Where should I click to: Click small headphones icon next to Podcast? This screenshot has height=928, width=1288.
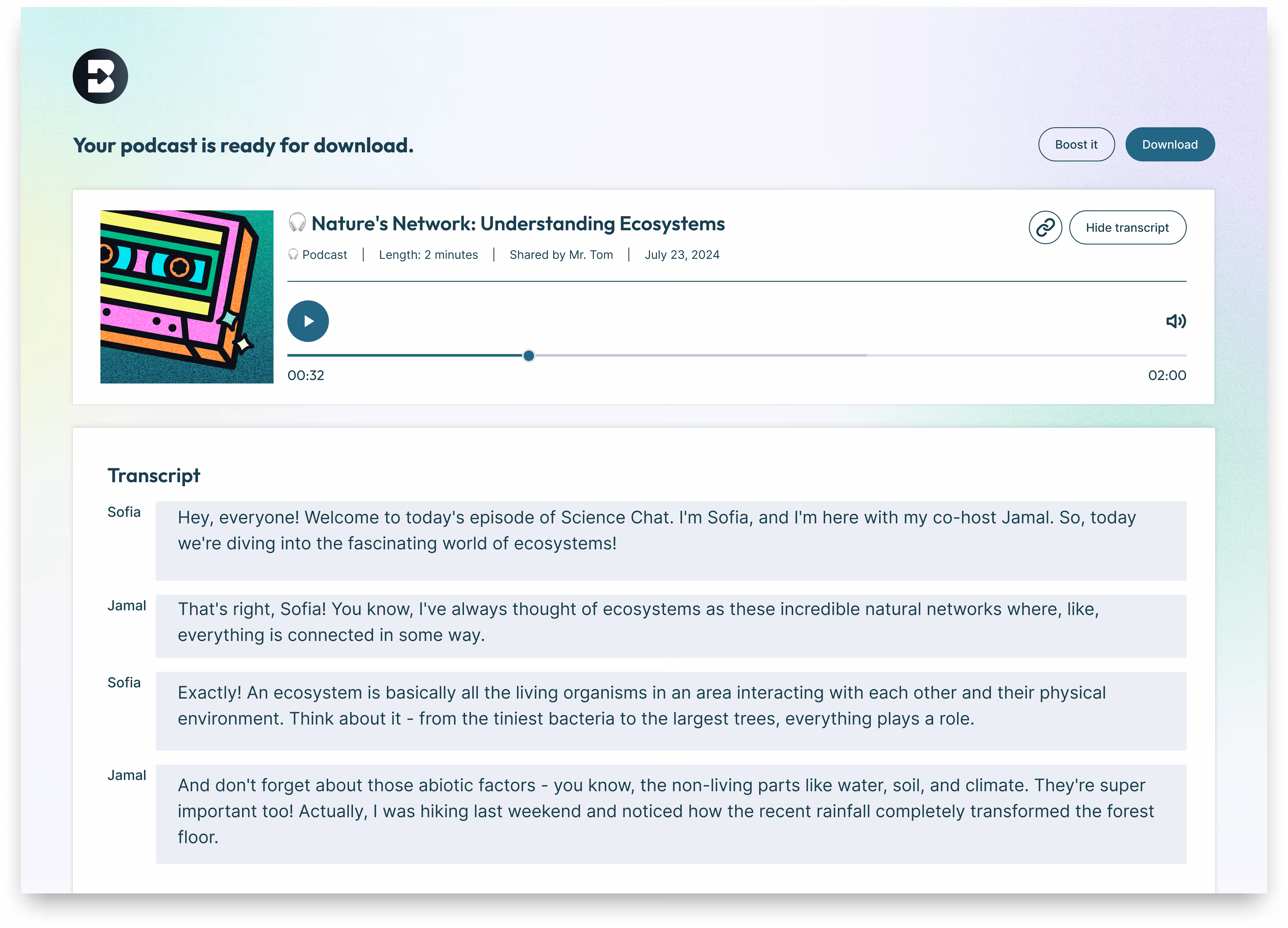(x=293, y=255)
